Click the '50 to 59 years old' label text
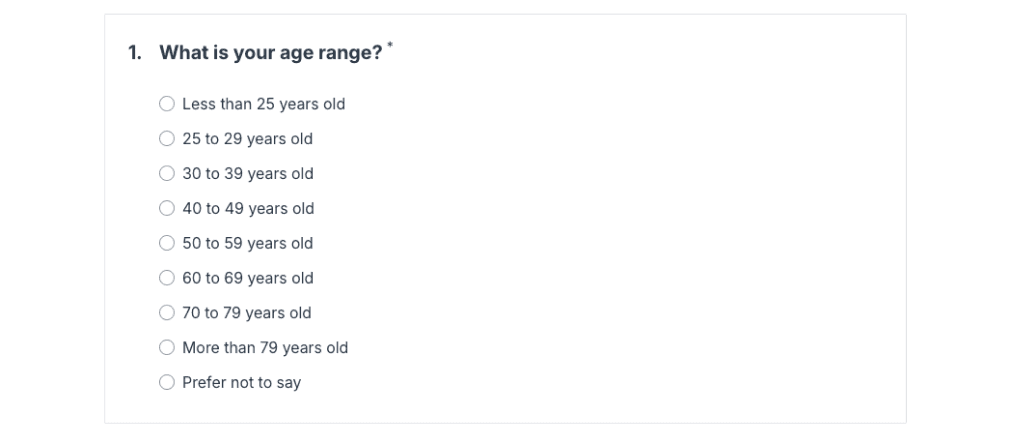The width and height of the screenshot is (1012, 436). (x=247, y=243)
